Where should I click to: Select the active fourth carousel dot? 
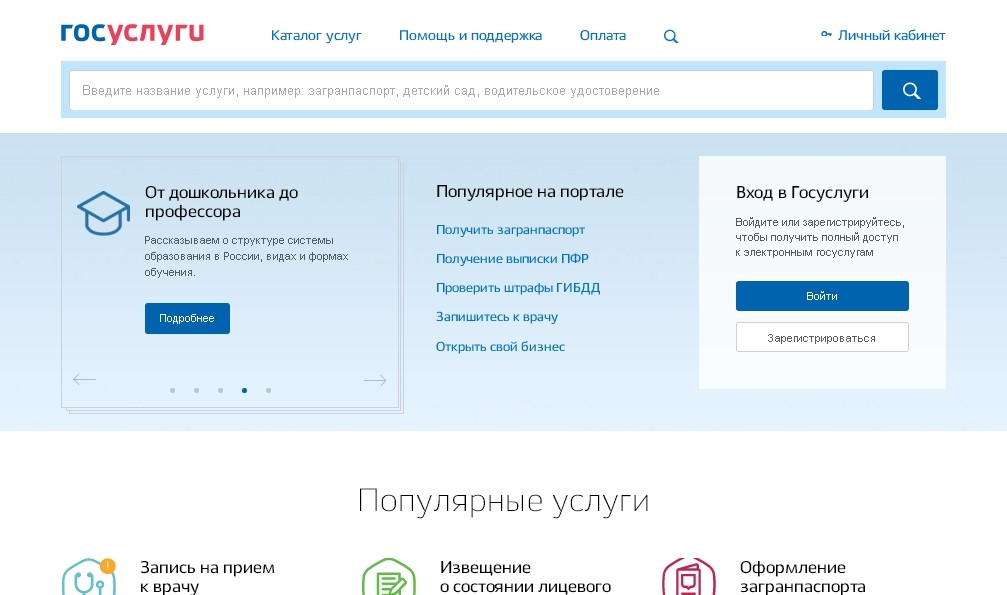245,391
